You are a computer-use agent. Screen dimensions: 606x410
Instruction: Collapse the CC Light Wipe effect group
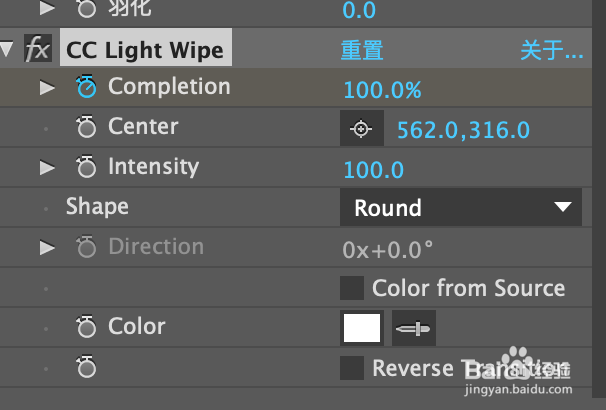click(7, 49)
